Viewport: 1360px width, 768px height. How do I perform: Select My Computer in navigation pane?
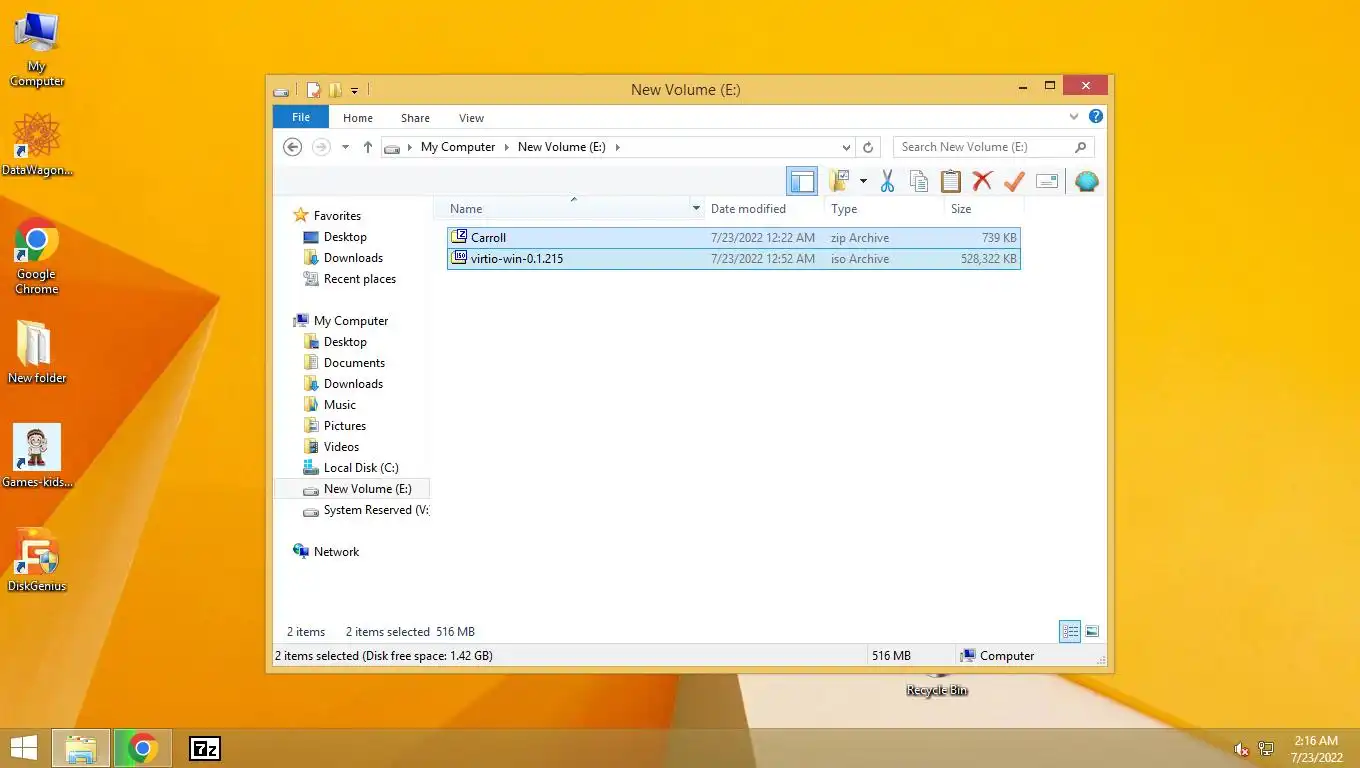[x=351, y=321]
